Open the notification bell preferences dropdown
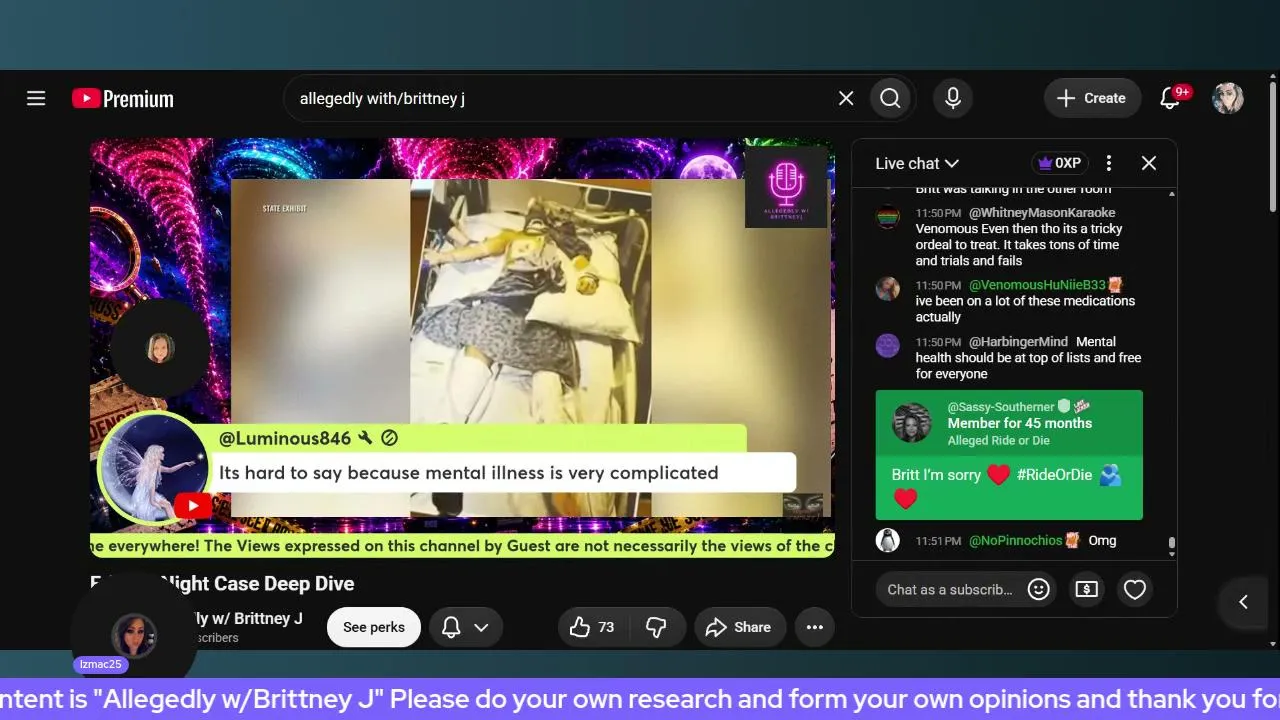Viewport: 1280px width, 720px height. tap(465, 627)
